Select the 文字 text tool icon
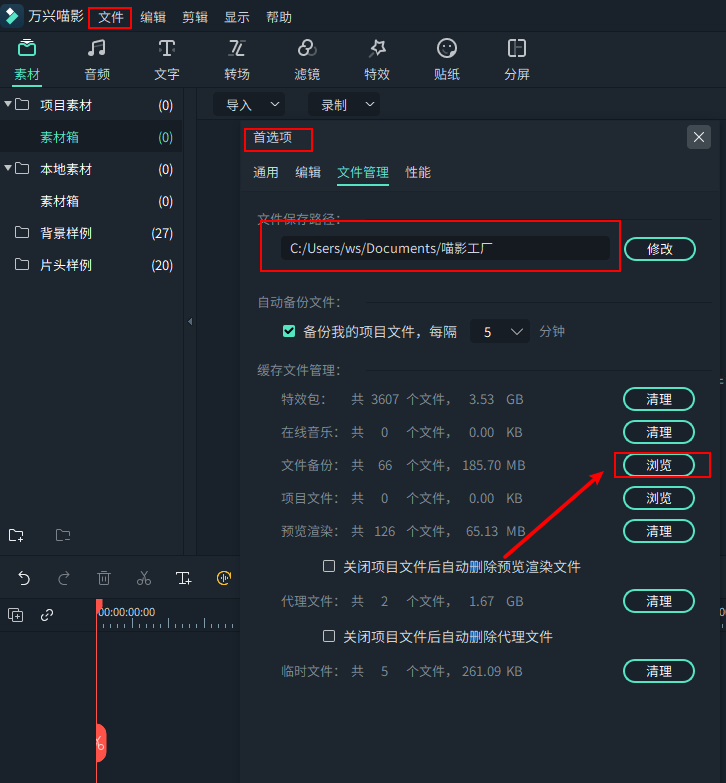This screenshot has height=783, width=726. click(167, 48)
